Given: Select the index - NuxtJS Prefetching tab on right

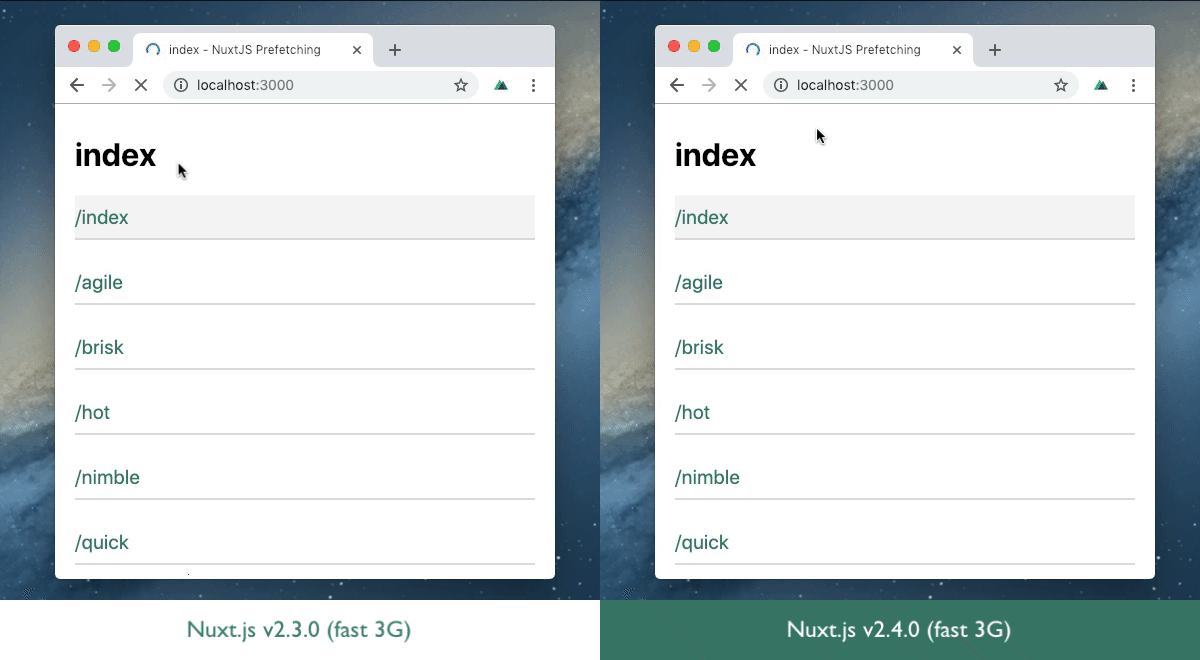Looking at the screenshot, I should tap(845, 49).
